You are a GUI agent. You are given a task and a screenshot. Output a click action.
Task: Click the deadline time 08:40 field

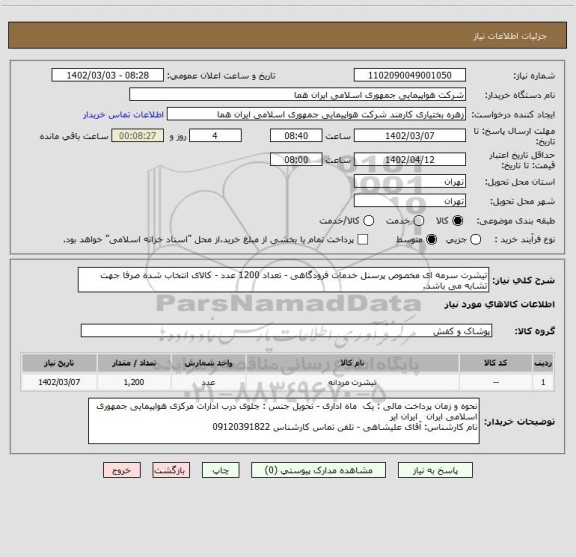296,136
